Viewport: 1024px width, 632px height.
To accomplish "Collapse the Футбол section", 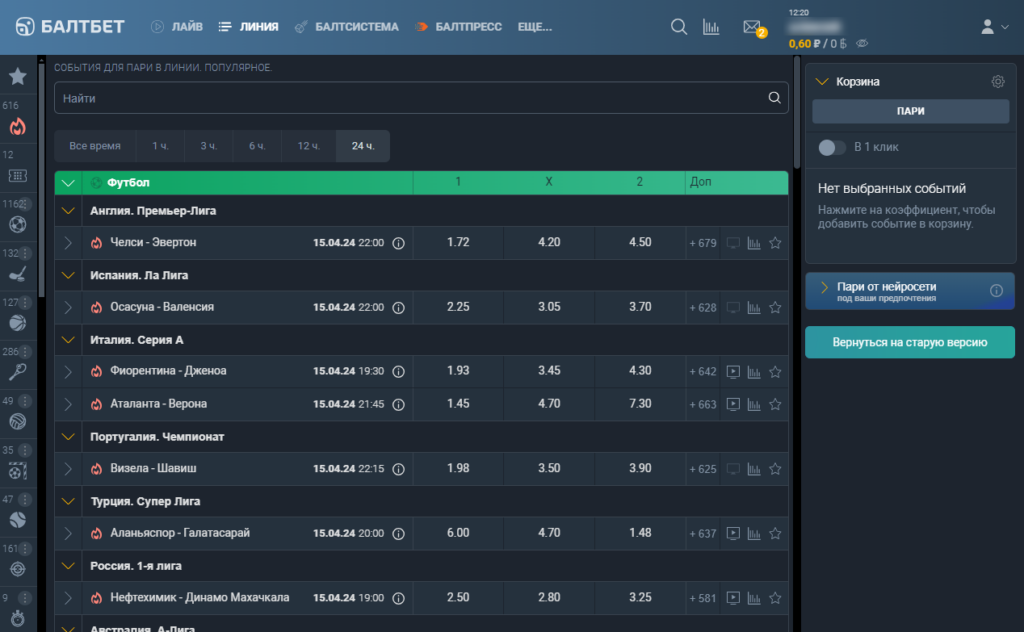I will (68, 183).
